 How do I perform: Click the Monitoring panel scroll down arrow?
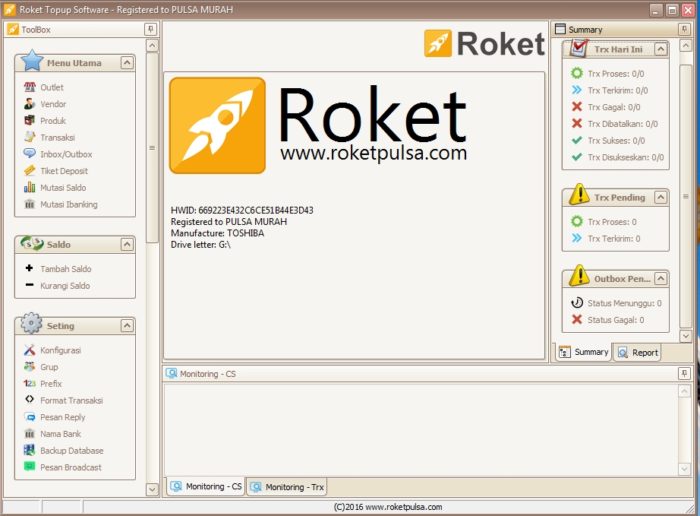[684, 468]
